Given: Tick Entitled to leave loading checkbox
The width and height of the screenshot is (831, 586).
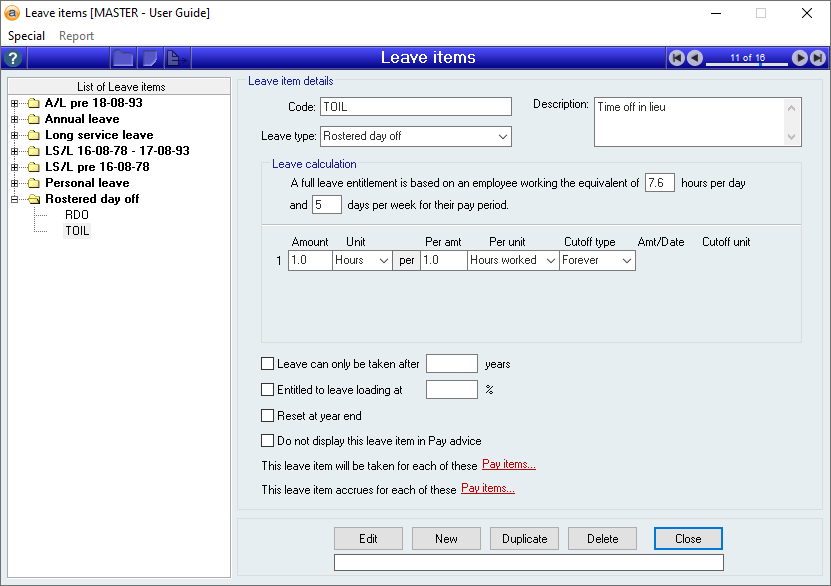Looking at the screenshot, I should (x=267, y=390).
